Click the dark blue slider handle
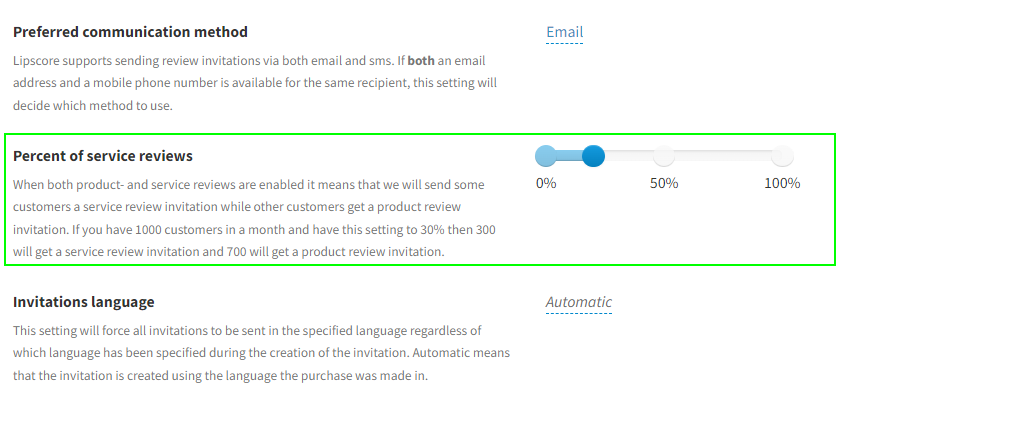Viewport: 1020px width, 422px height. click(x=593, y=156)
